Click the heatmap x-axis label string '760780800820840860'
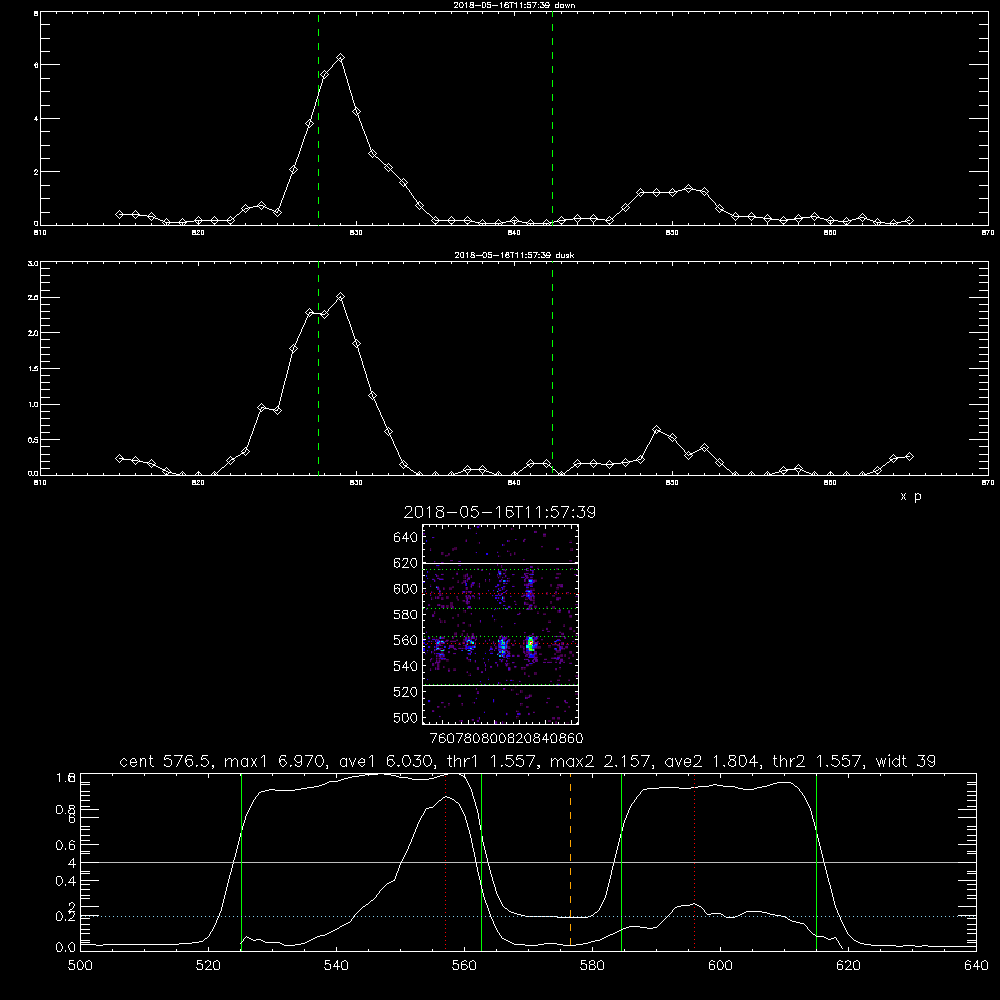 (x=506, y=738)
